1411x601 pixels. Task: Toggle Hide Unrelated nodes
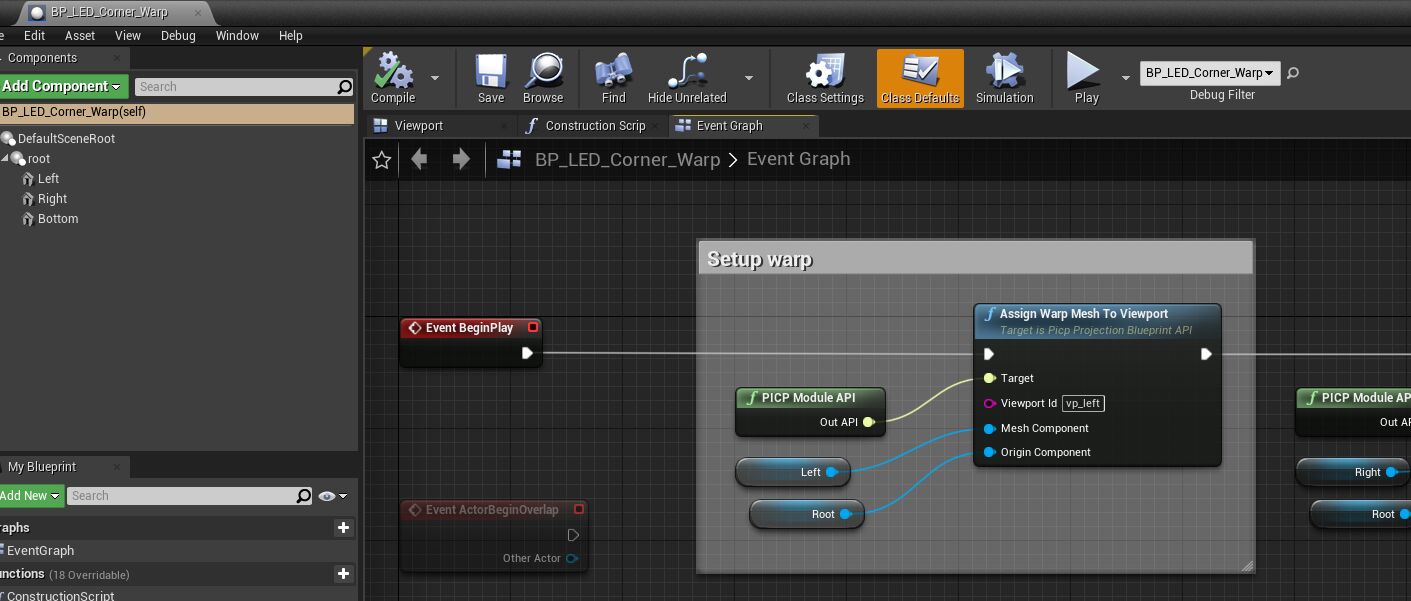click(x=687, y=78)
